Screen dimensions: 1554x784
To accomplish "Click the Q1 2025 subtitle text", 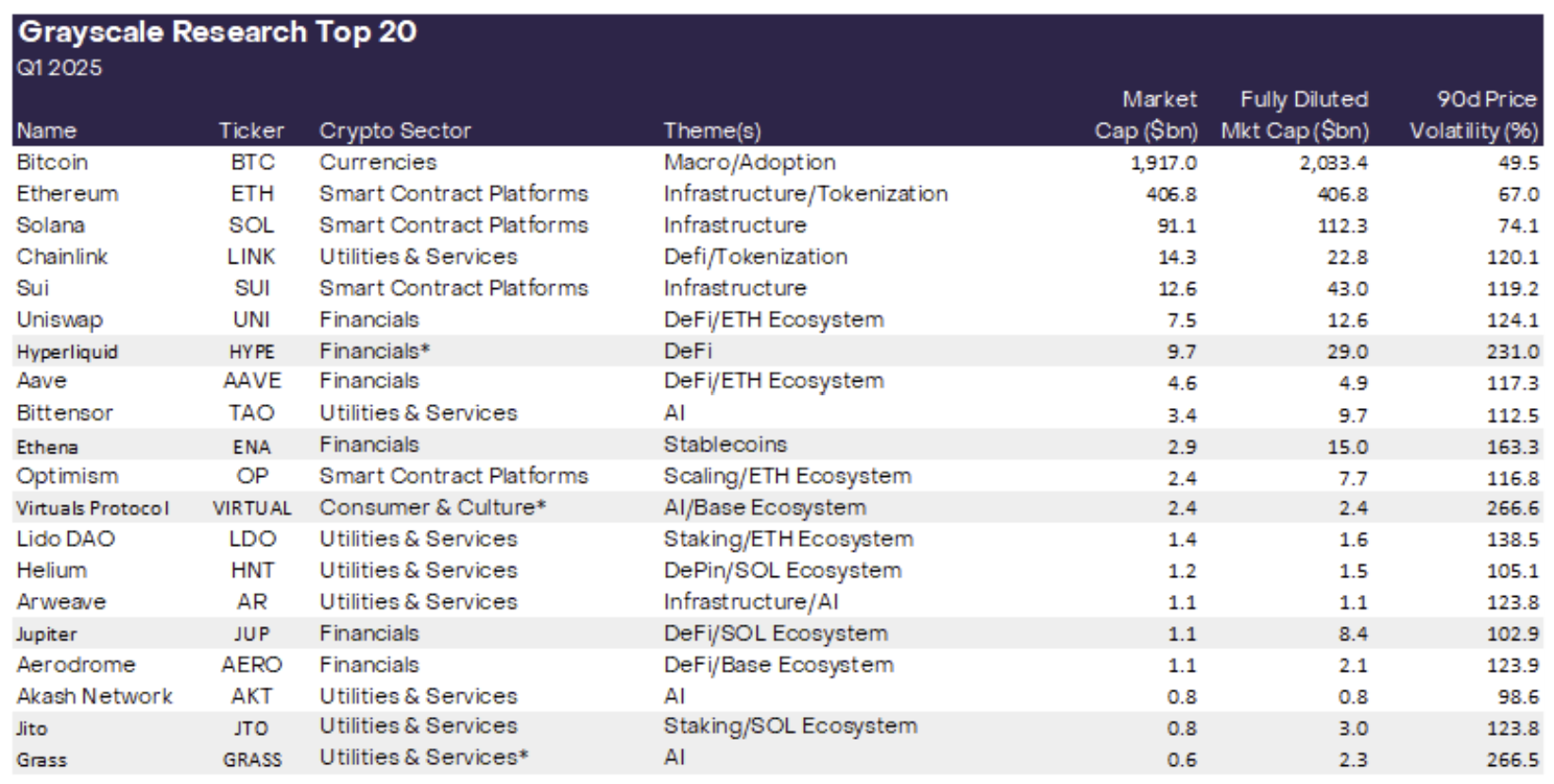I will pos(59,68).
